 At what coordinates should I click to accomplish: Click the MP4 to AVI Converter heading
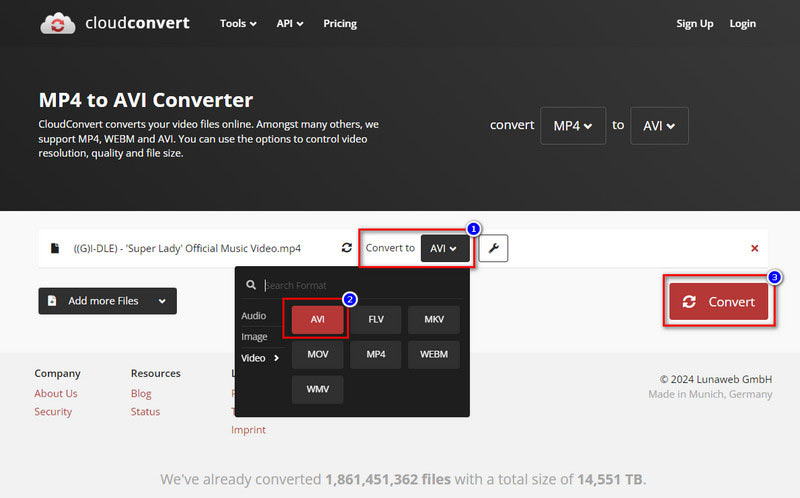click(x=146, y=100)
